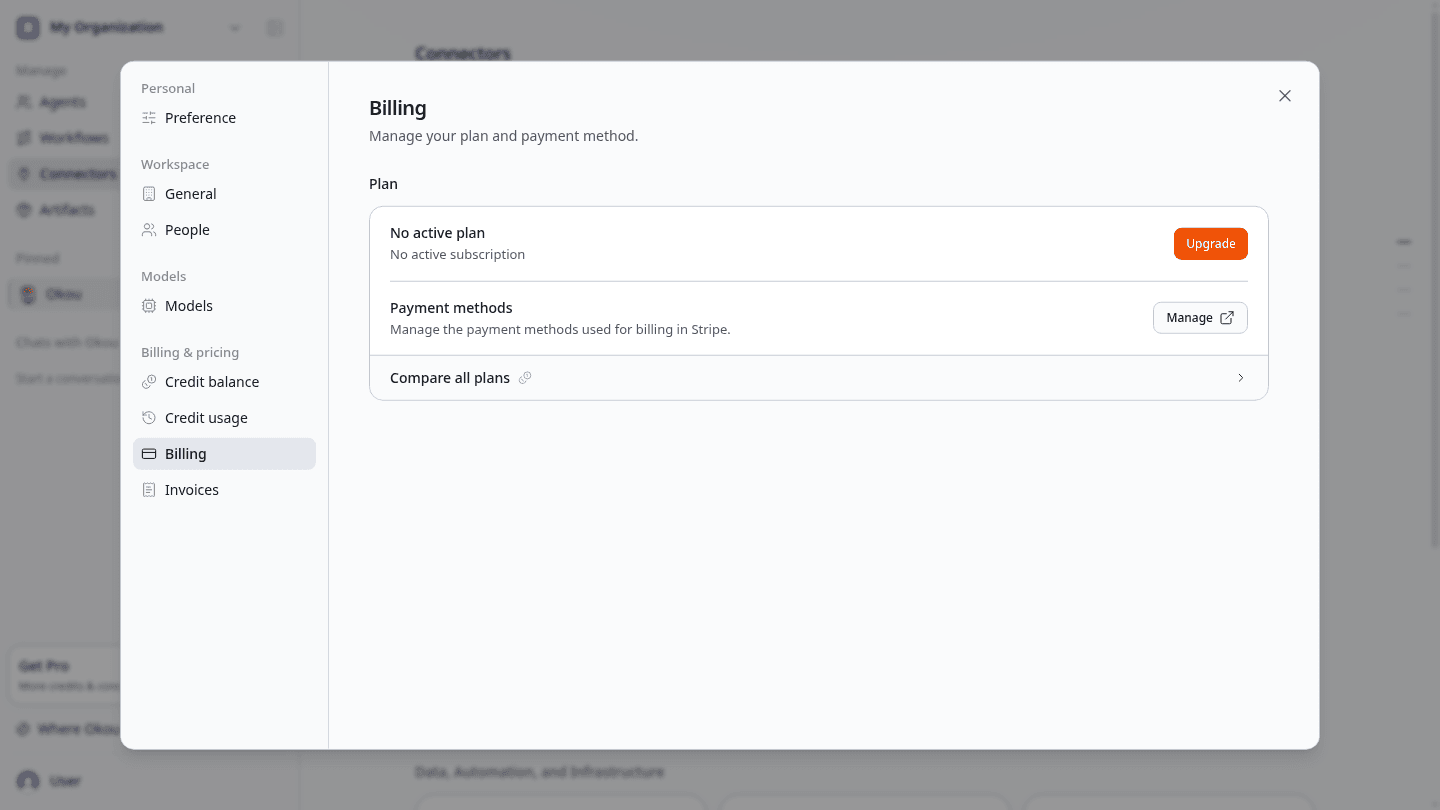Expand the Compare all plans chevron
Viewport: 1440px width, 810px height.
1241,378
